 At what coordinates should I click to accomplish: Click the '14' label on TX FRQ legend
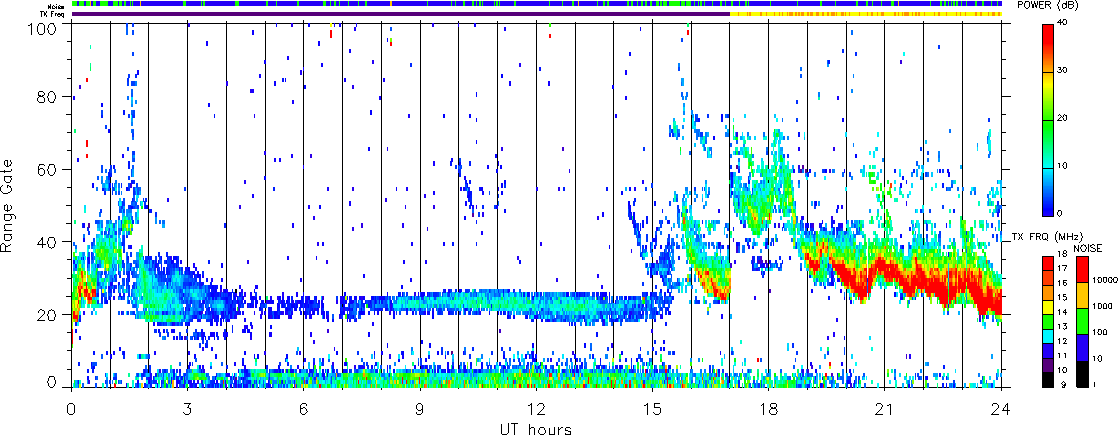1062,312
